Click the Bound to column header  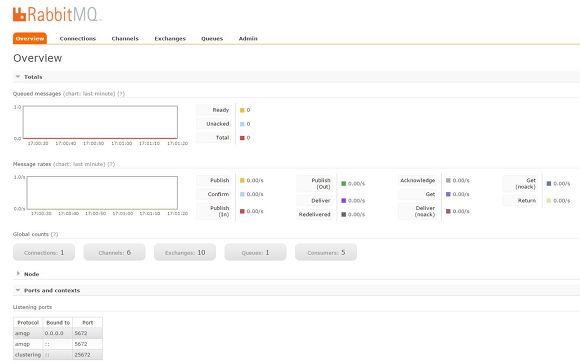tap(58, 323)
